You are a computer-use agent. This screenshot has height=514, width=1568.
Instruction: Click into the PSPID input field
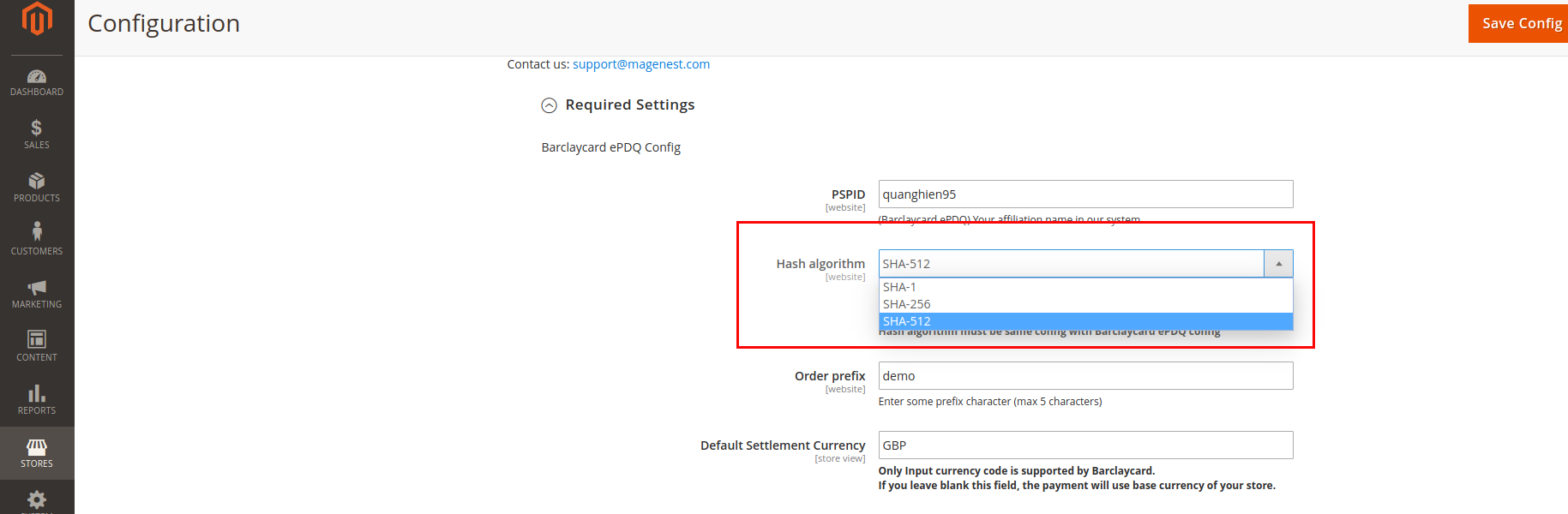[x=1084, y=194]
